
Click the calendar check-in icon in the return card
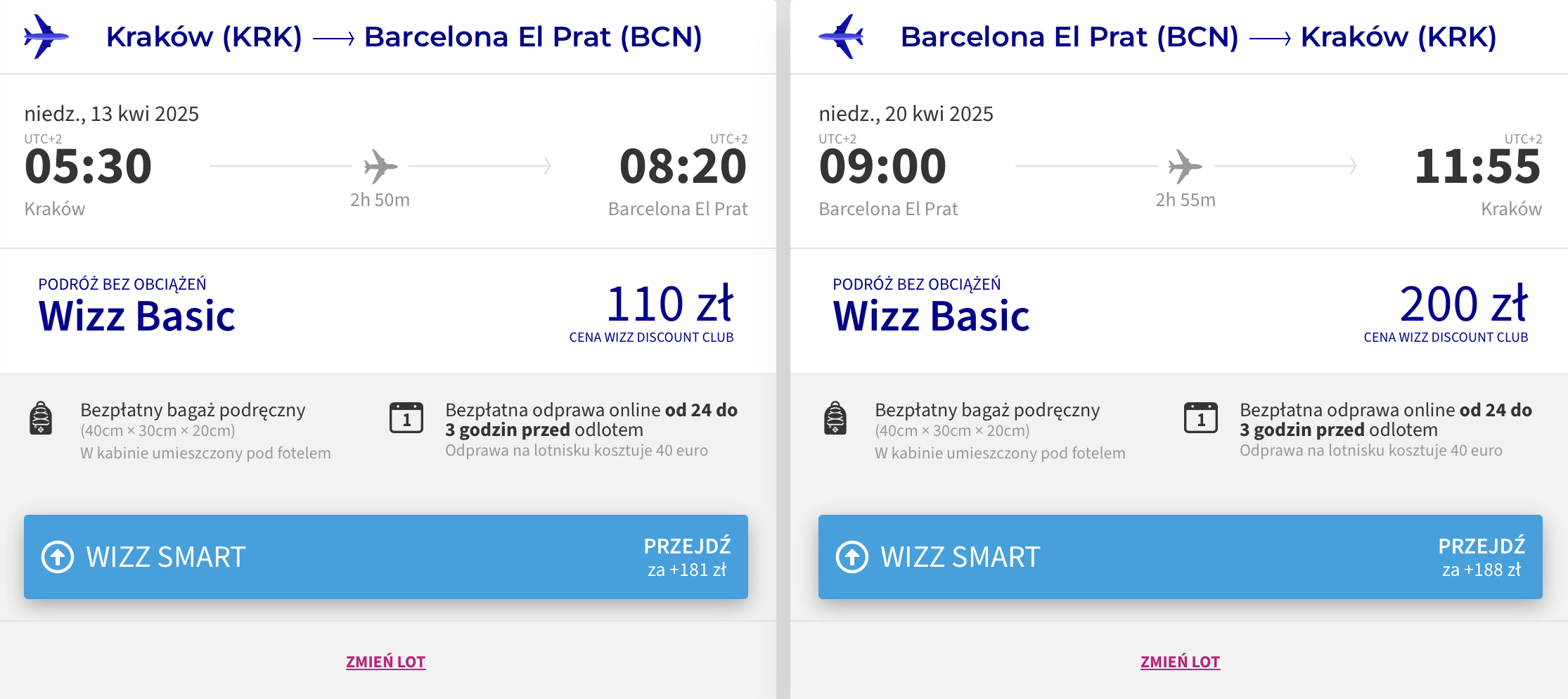click(x=1201, y=418)
